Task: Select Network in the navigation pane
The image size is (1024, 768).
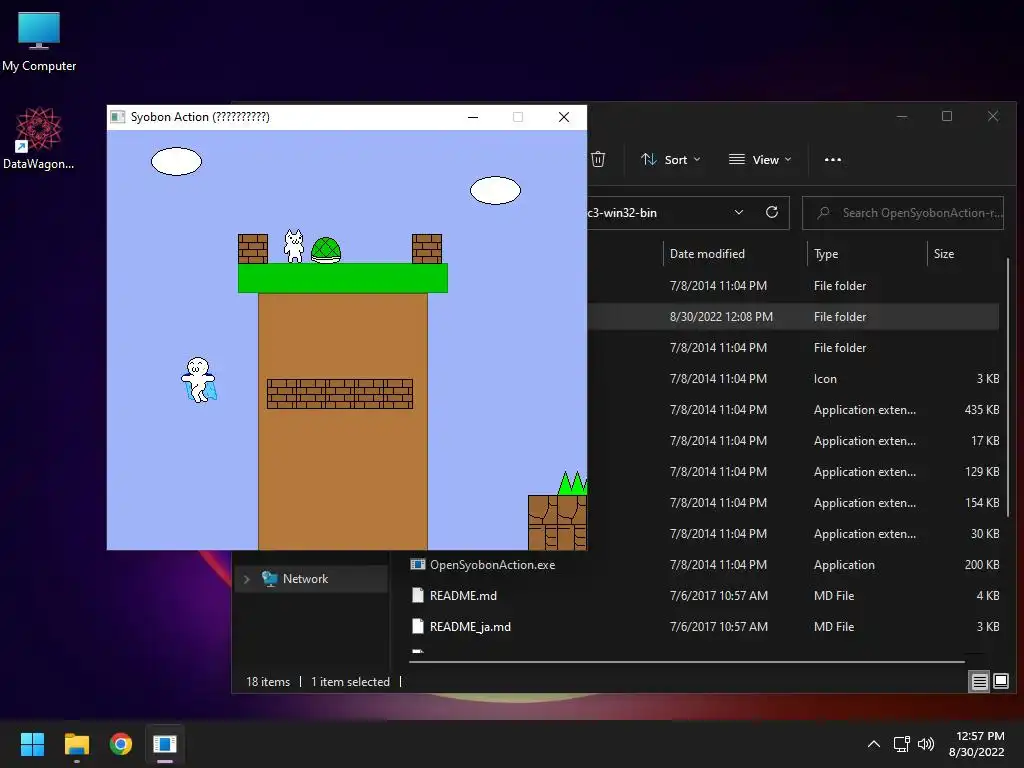Action: (x=305, y=579)
